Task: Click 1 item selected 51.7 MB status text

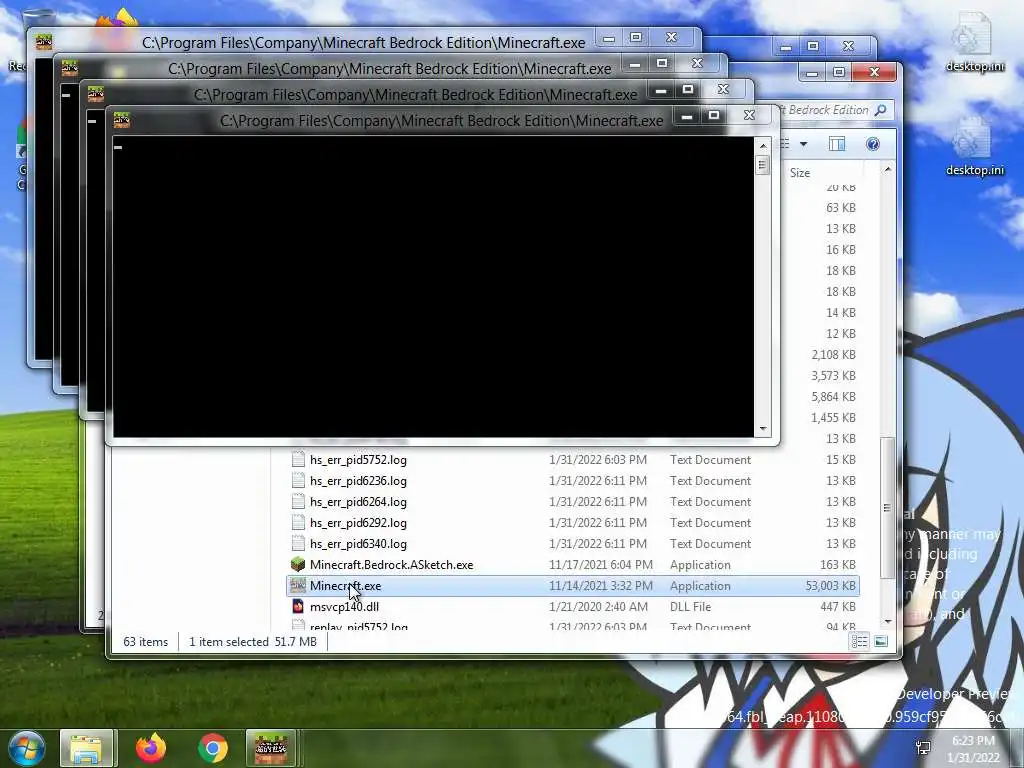Action: click(253, 642)
